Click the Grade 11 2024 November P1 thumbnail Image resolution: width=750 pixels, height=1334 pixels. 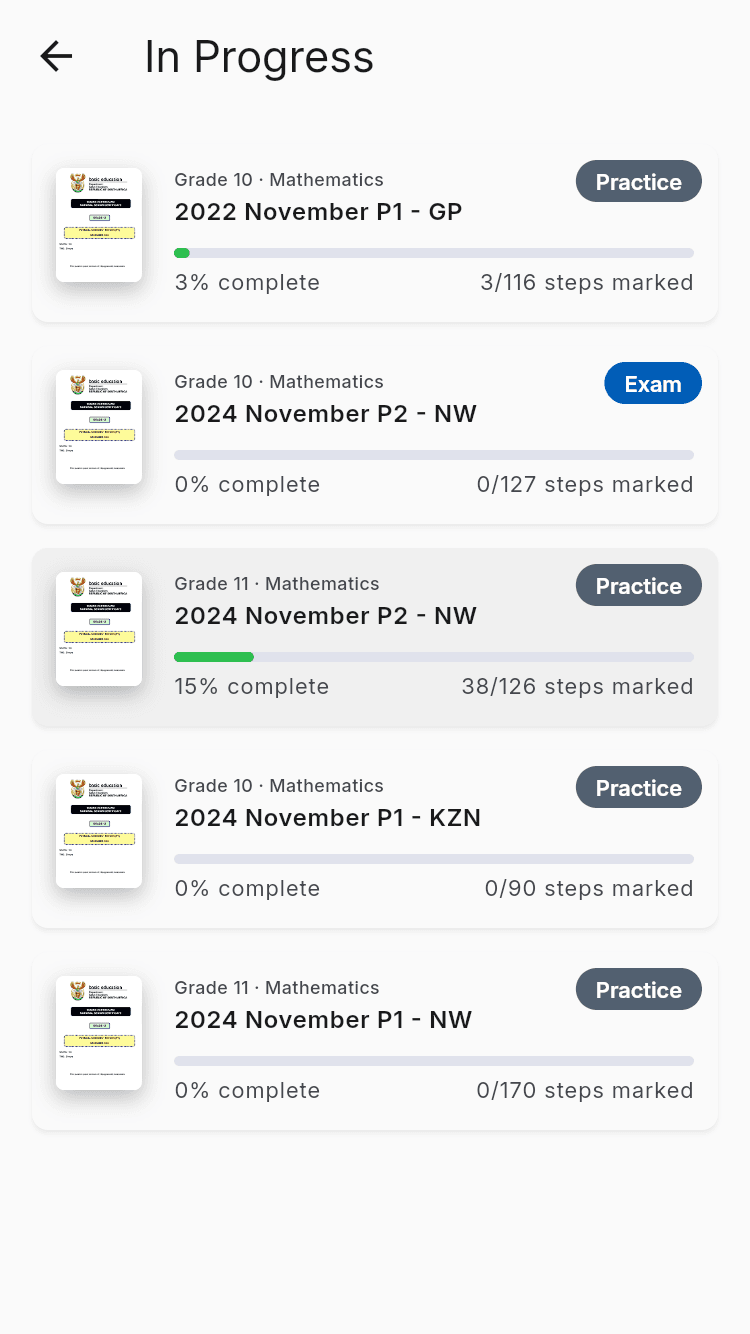click(98, 1032)
